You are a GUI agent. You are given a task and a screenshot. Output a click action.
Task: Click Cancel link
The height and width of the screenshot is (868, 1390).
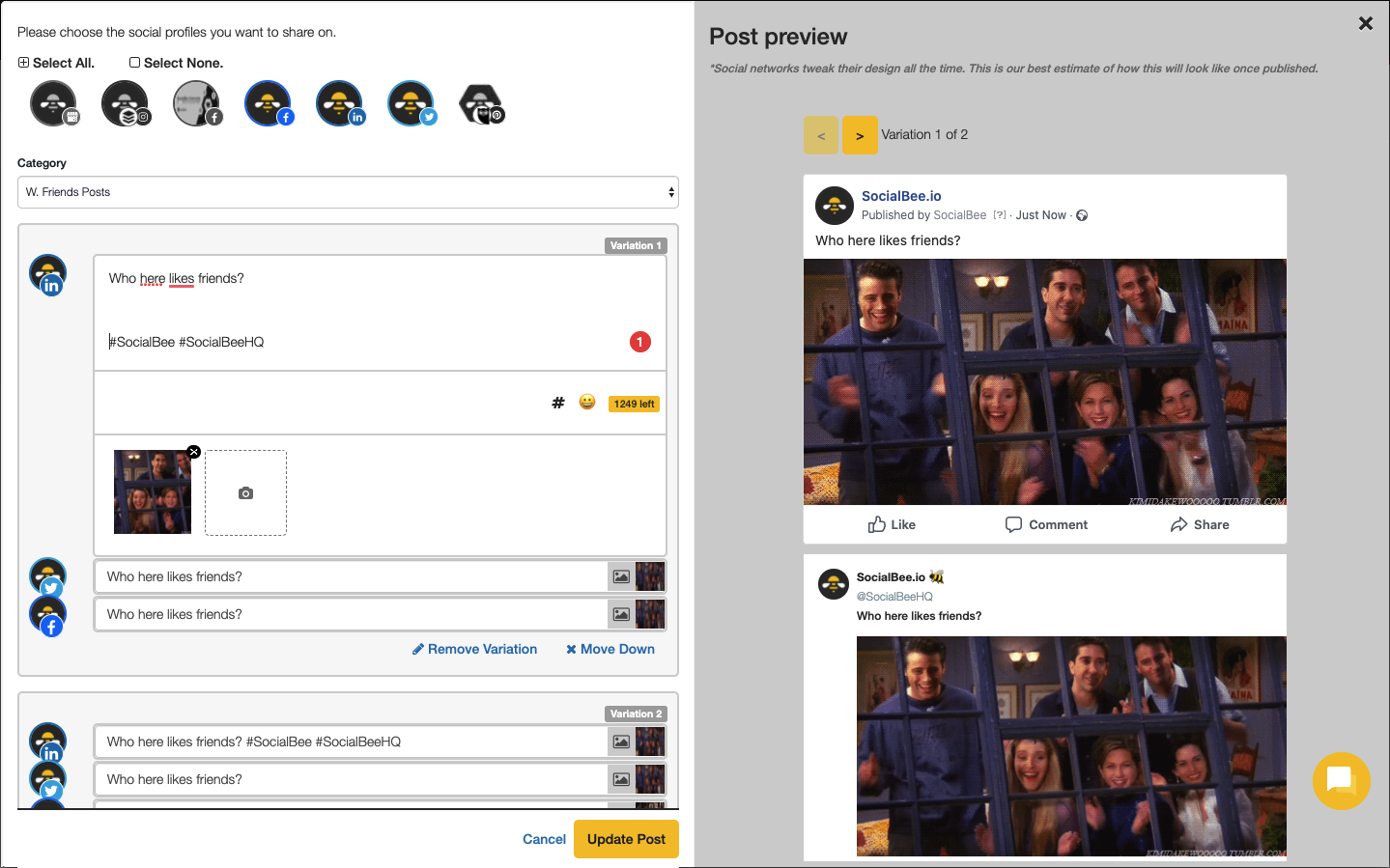(544, 839)
